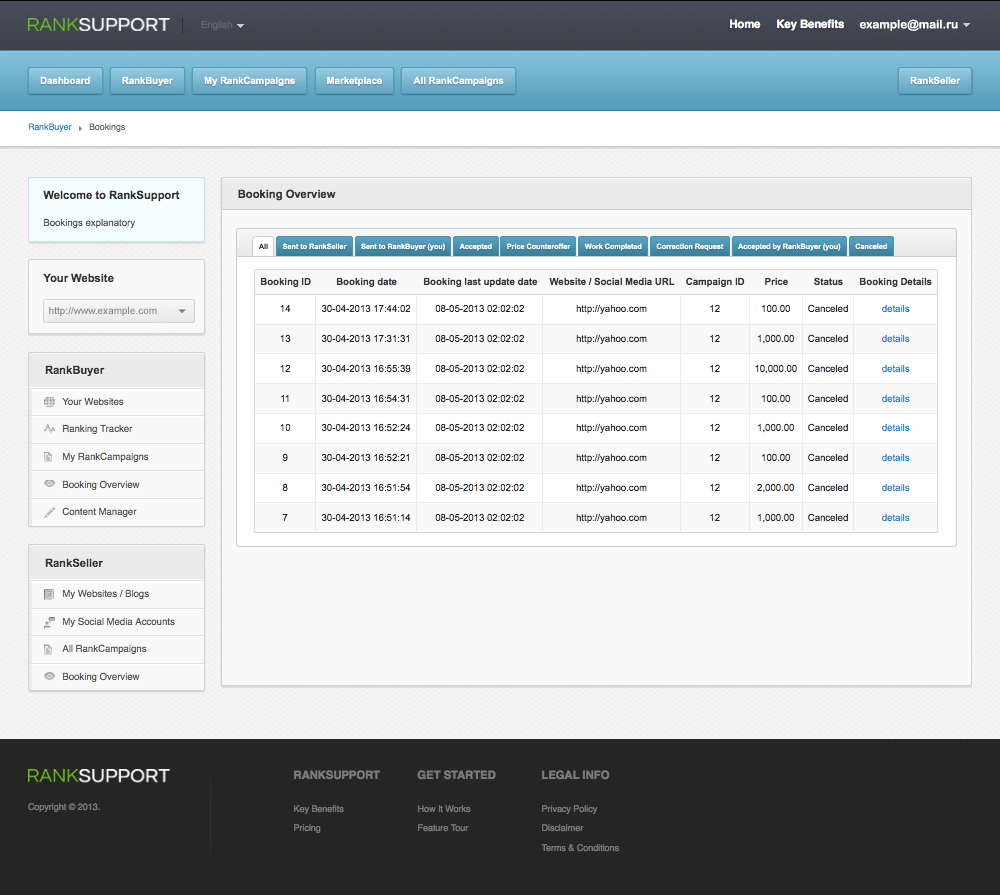Open the Dashboard button

65,81
